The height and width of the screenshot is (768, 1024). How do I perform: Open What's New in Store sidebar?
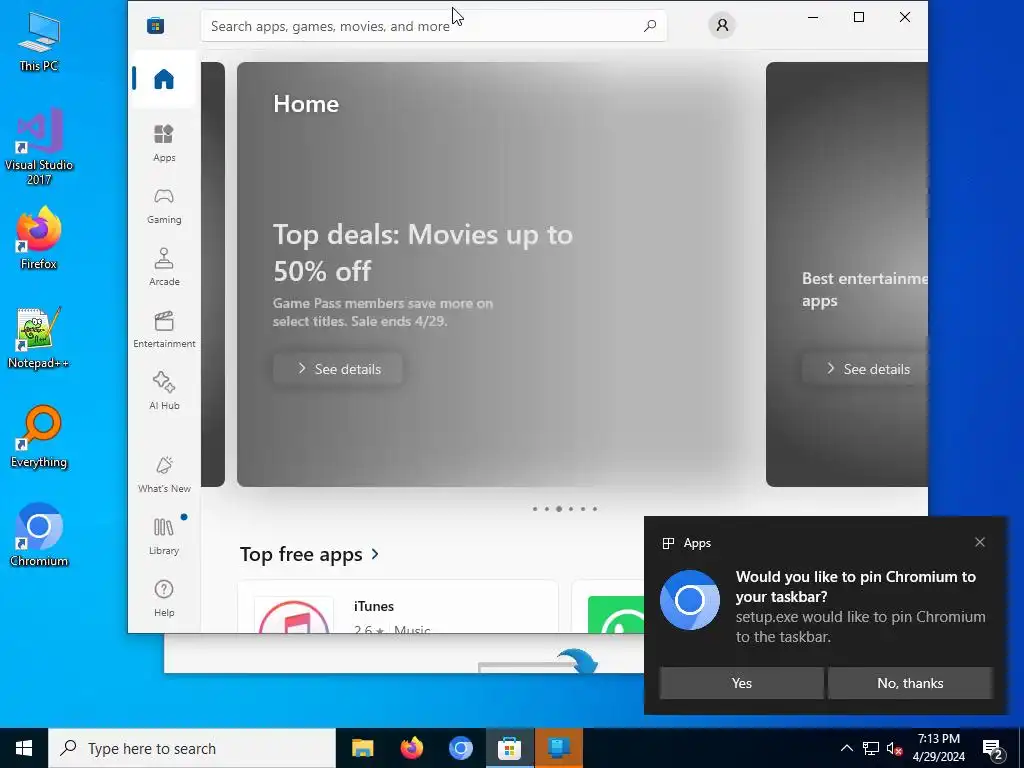coord(164,474)
